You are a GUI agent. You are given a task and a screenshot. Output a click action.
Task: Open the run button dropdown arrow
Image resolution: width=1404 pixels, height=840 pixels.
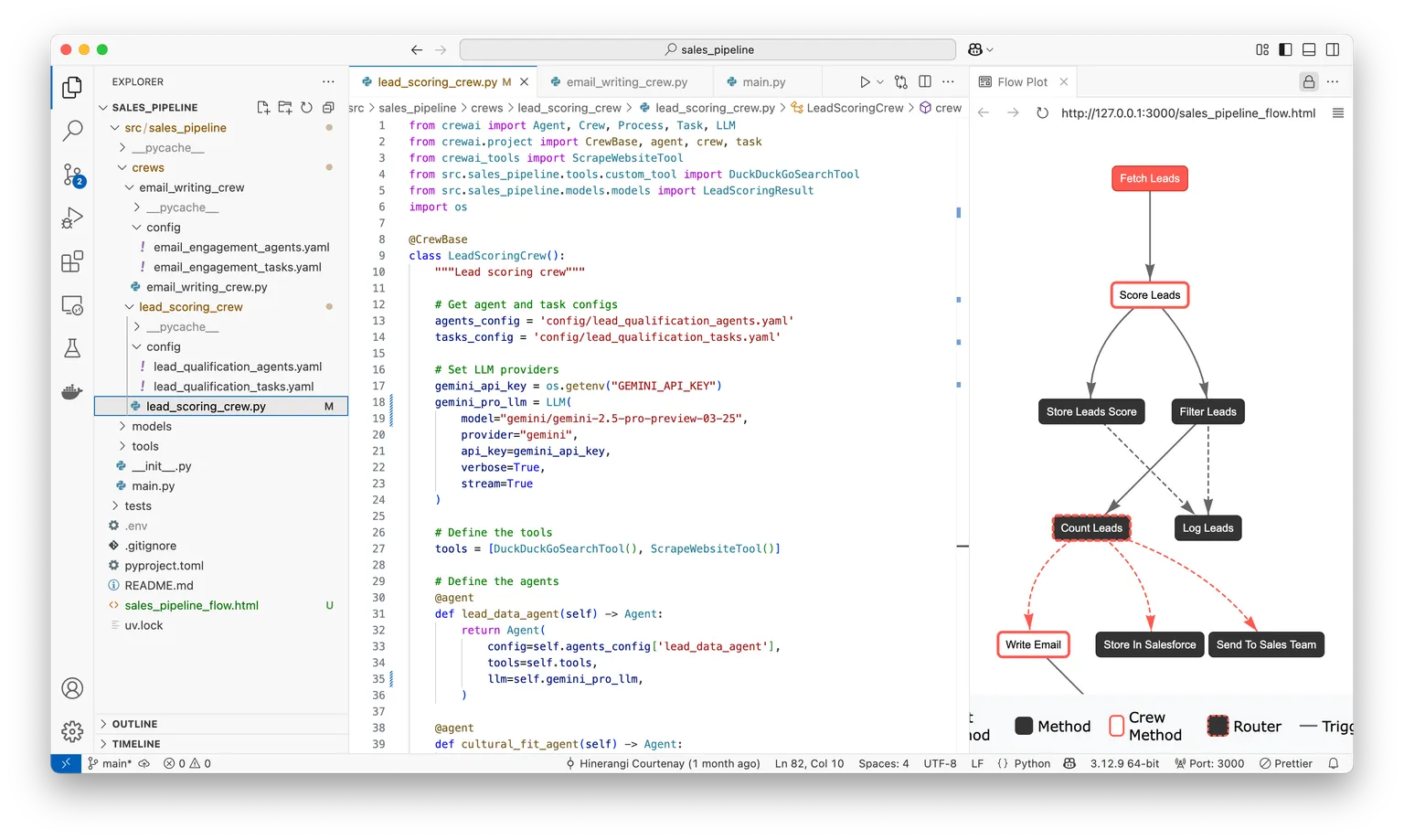pos(880,81)
